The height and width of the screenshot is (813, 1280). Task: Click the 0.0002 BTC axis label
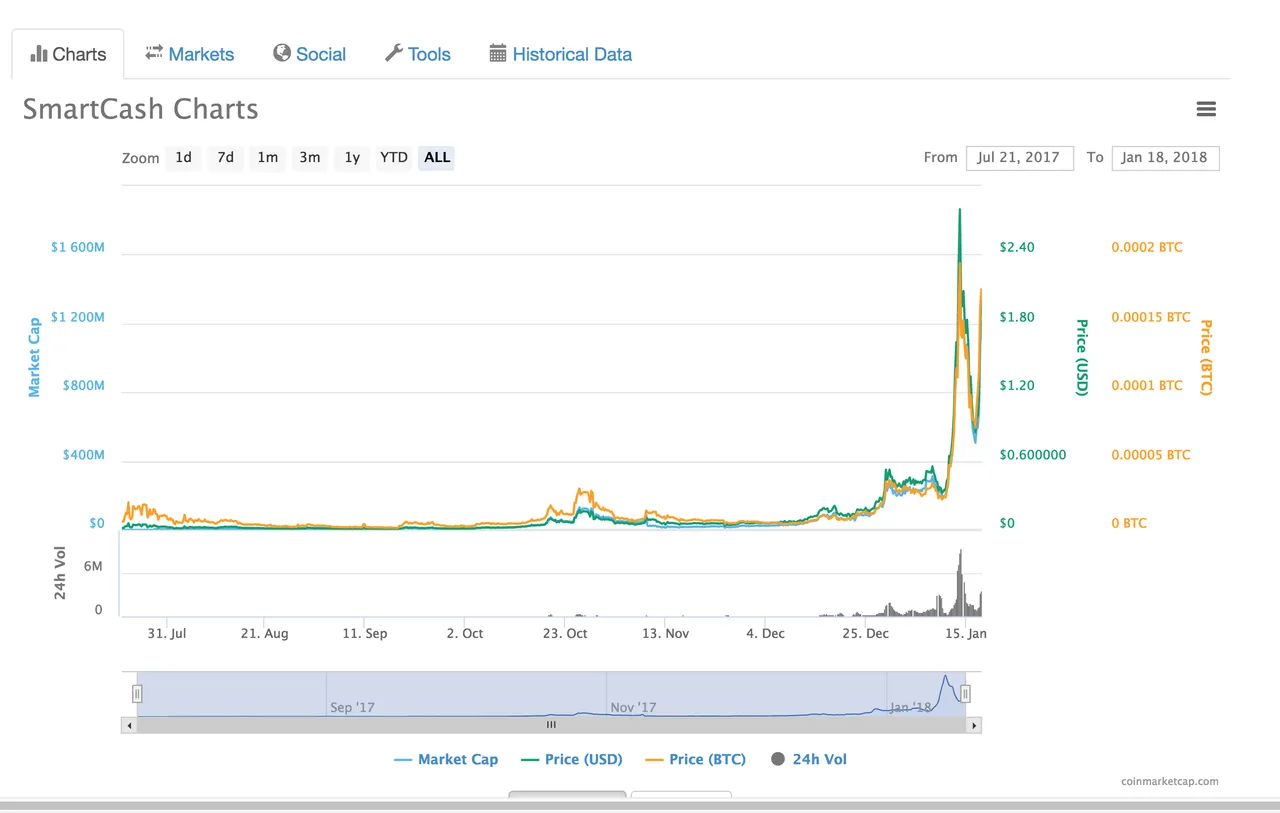pos(1147,247)
